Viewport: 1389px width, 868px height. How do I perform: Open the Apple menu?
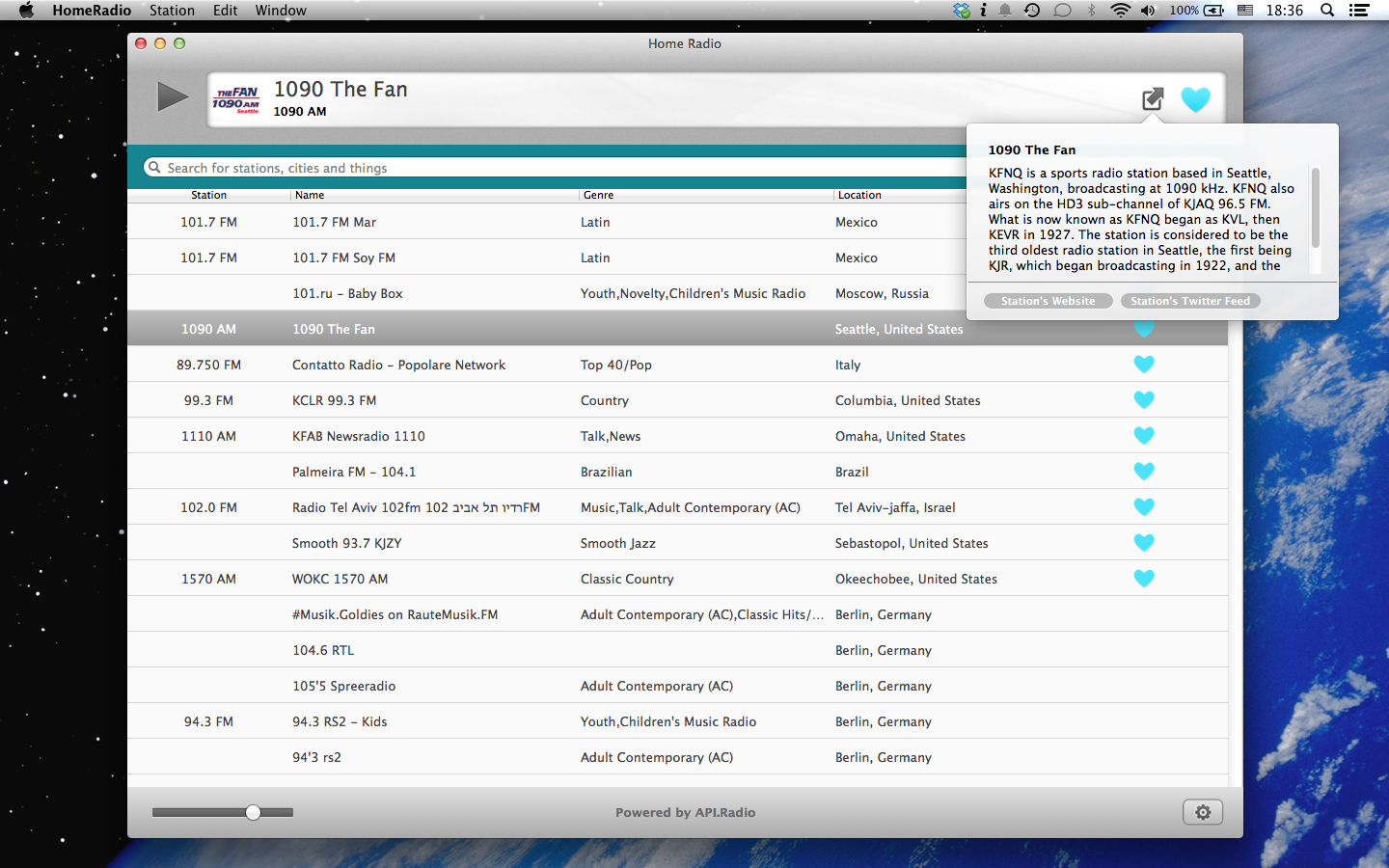point(26,11)
